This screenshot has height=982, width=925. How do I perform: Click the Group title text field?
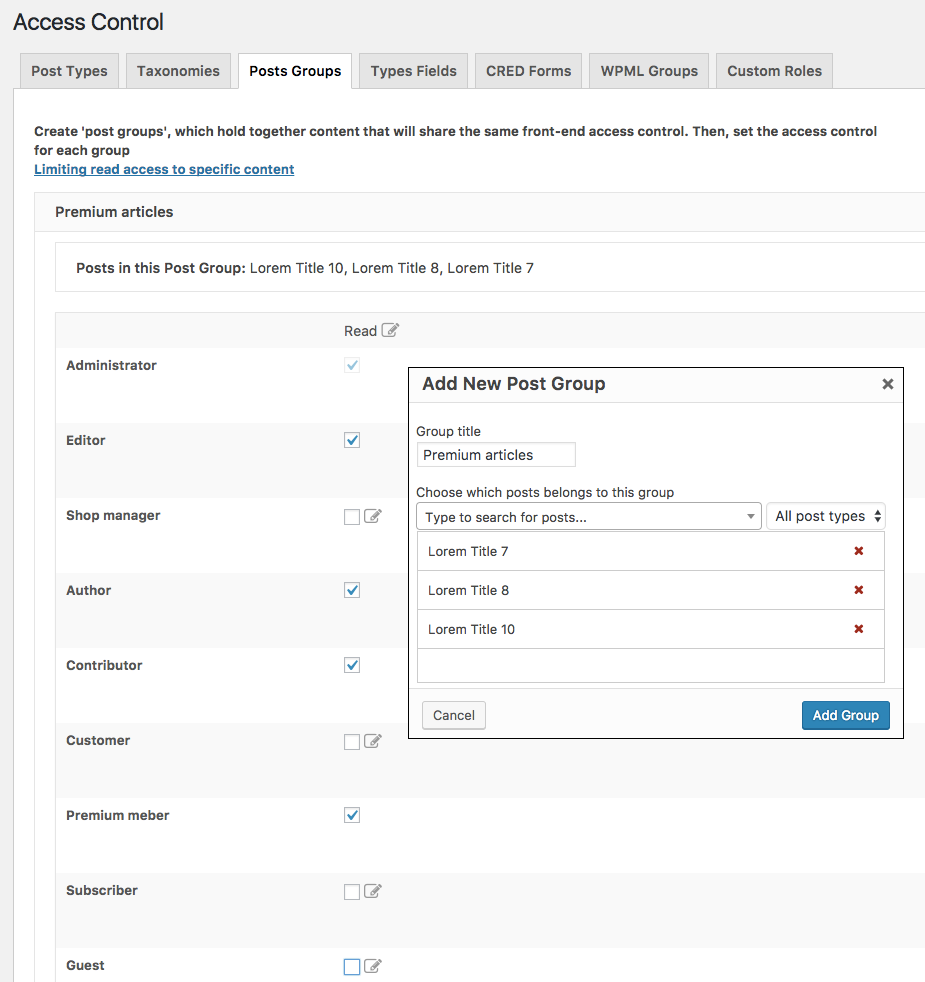pyautogui.click(x=496, y=455)
